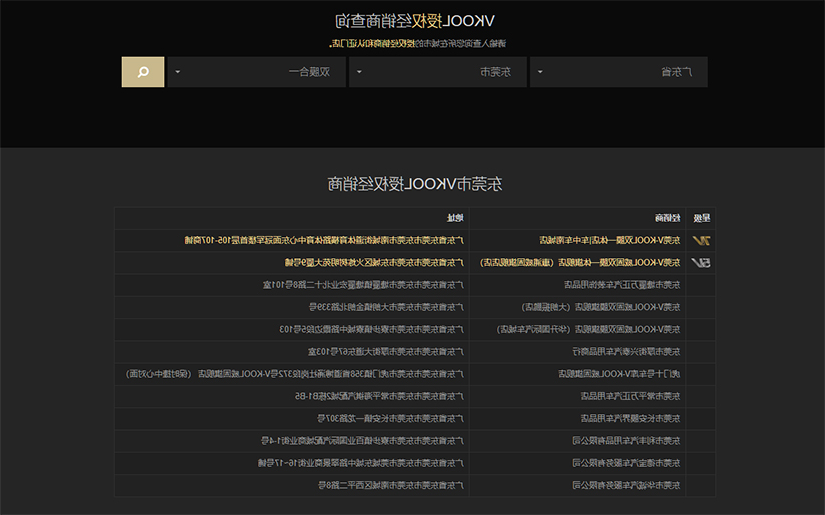Open the 华升国际汽车城店 dealer entry

click(588, 329)
